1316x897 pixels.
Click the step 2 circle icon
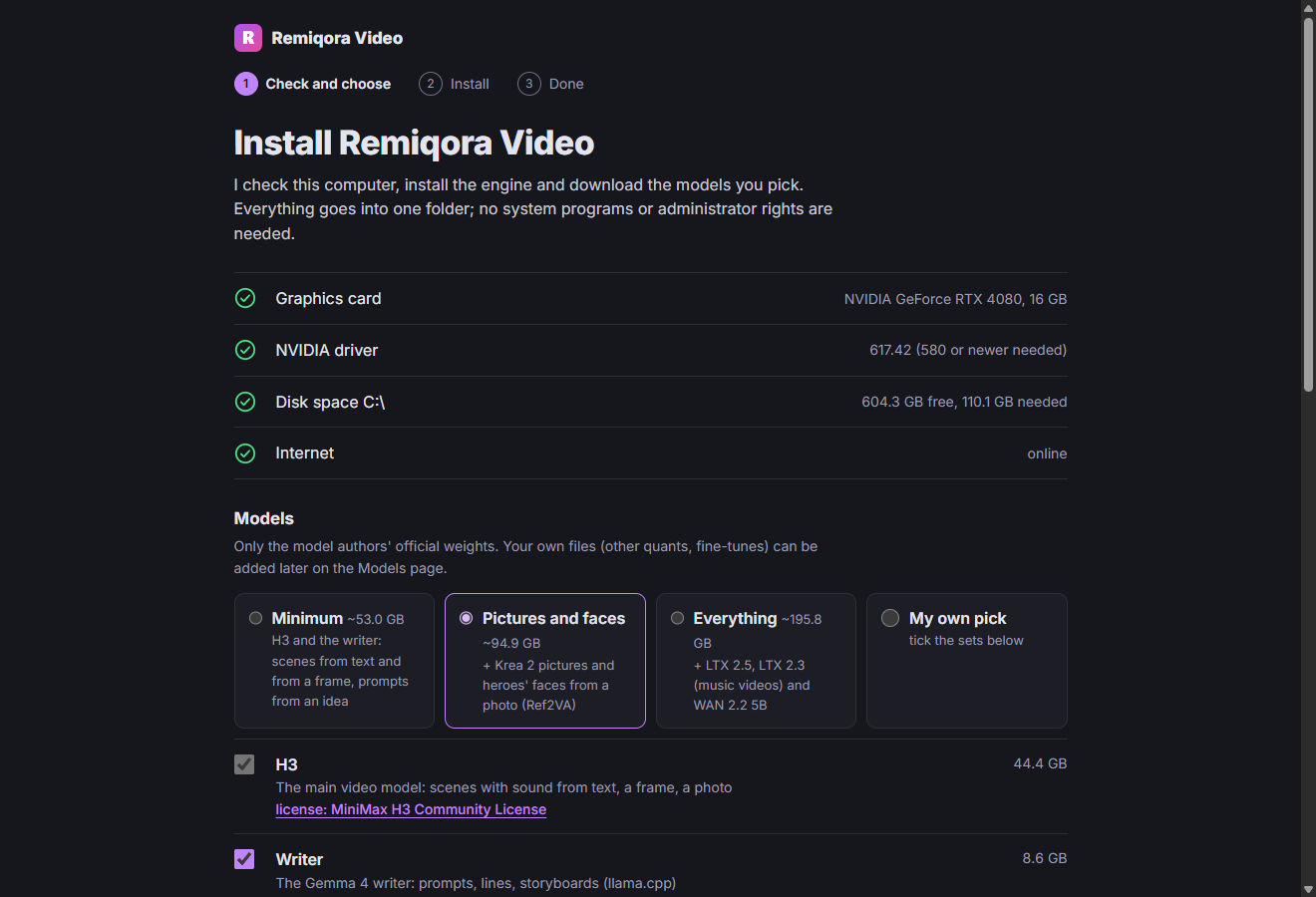point(431,84)
